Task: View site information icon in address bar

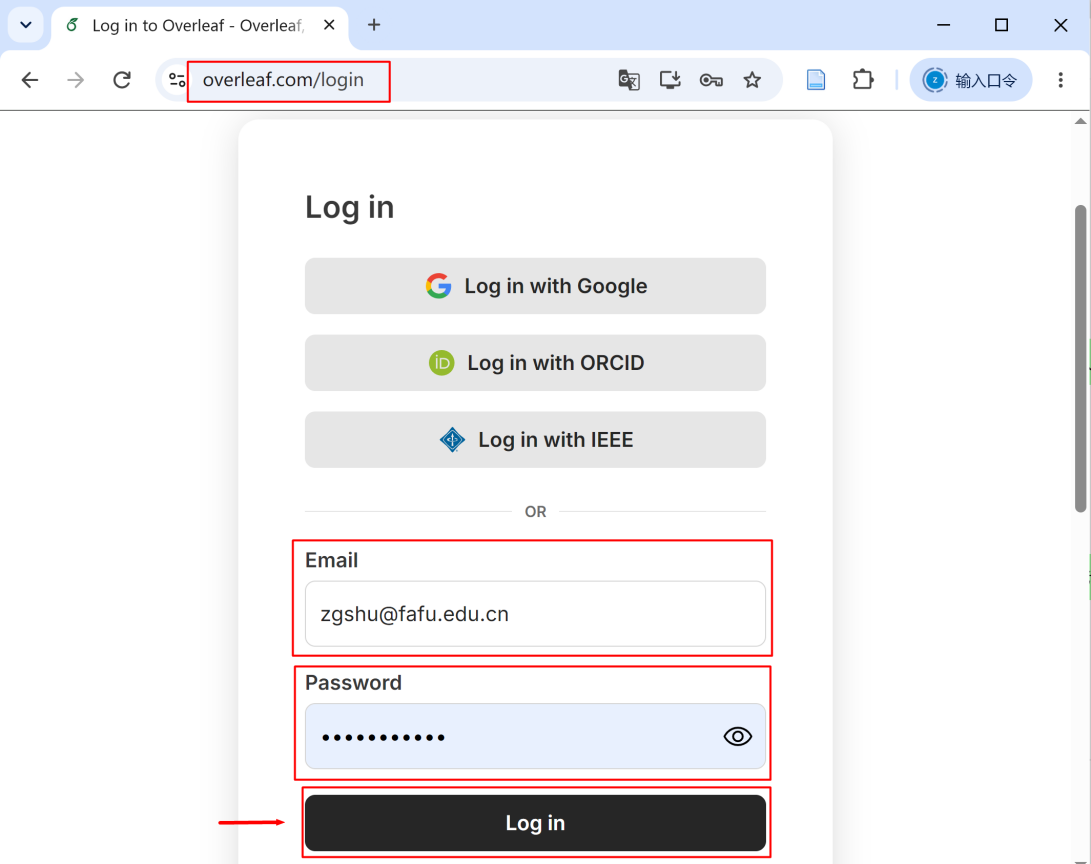Action: click(177, 80)
